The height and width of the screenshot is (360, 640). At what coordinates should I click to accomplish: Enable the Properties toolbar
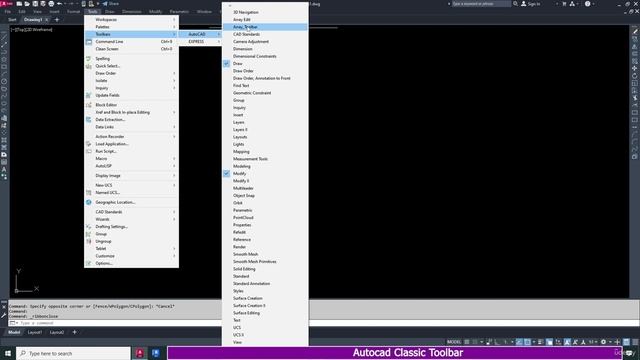tap(265, 225)
